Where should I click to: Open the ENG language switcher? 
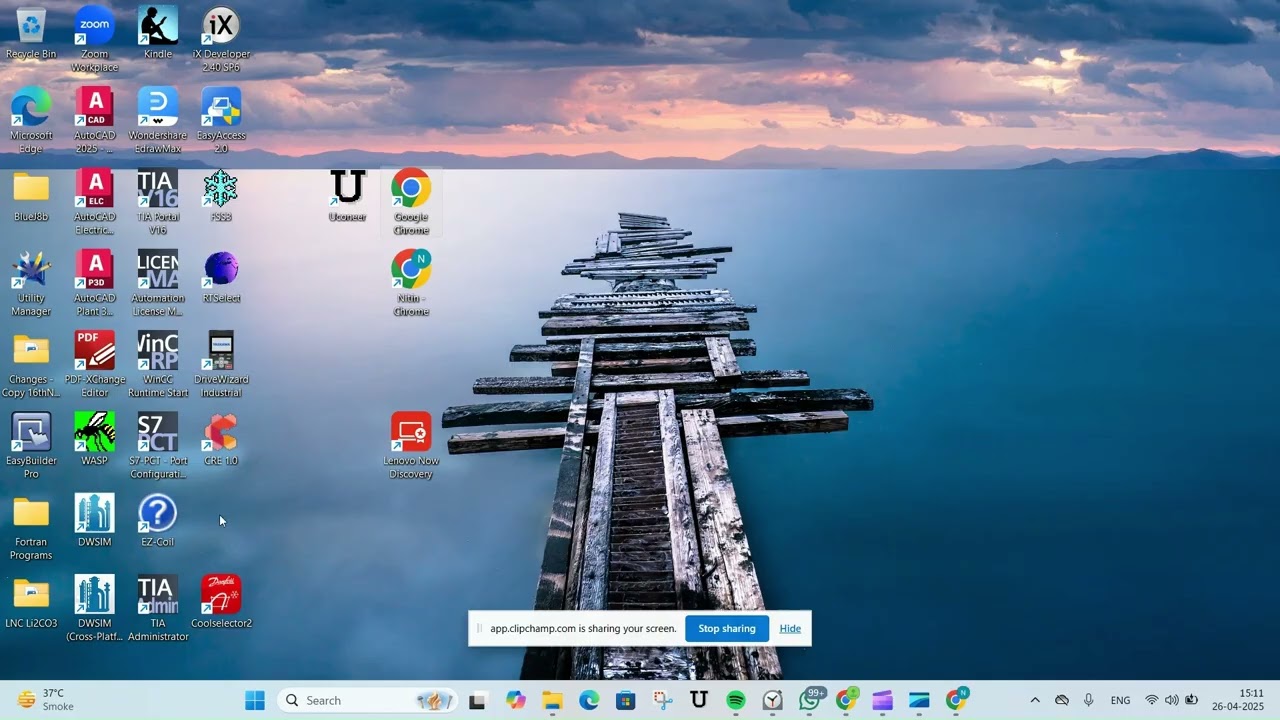1121,700
